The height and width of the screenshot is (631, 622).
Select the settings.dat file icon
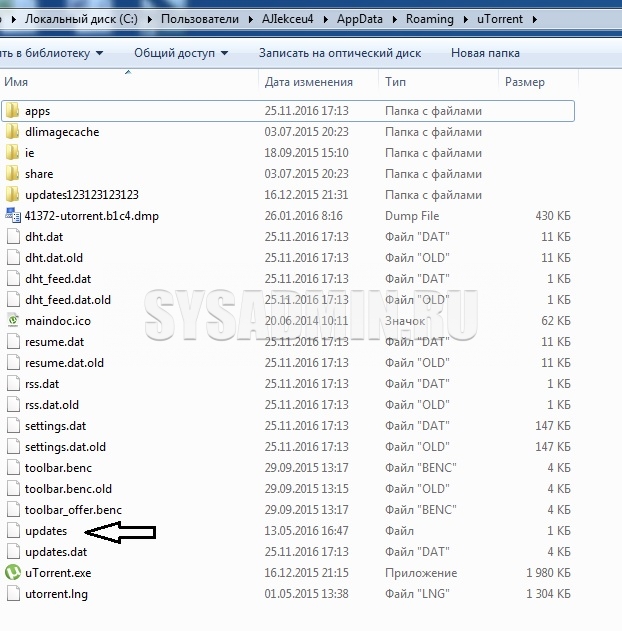click(13, 426)
